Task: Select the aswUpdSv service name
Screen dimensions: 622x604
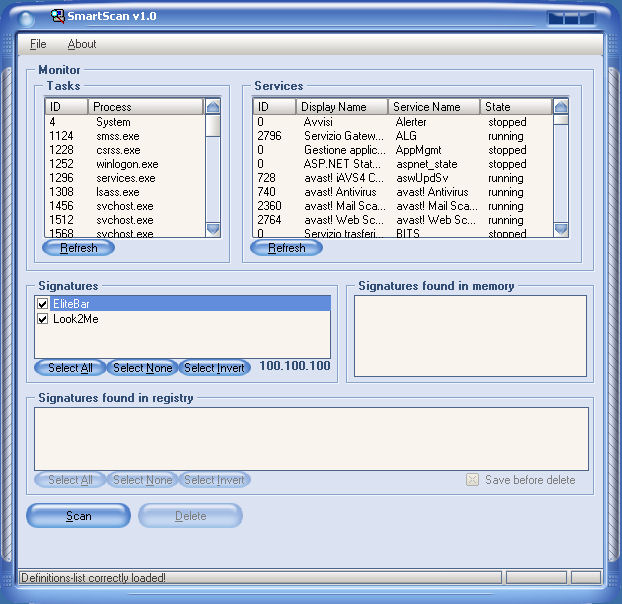Action: pyautogui.click(x=422, y=178)
